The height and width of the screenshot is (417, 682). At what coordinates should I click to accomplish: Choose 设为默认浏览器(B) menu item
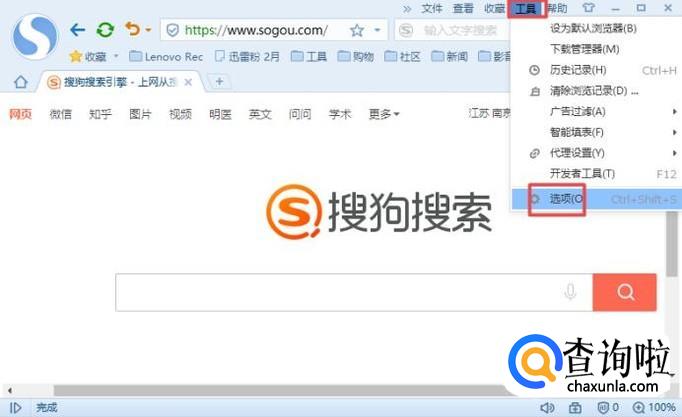(594, 28)
